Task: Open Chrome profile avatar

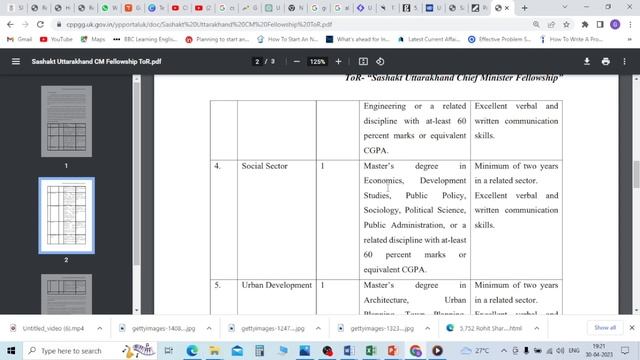Action: pos(615,24)
